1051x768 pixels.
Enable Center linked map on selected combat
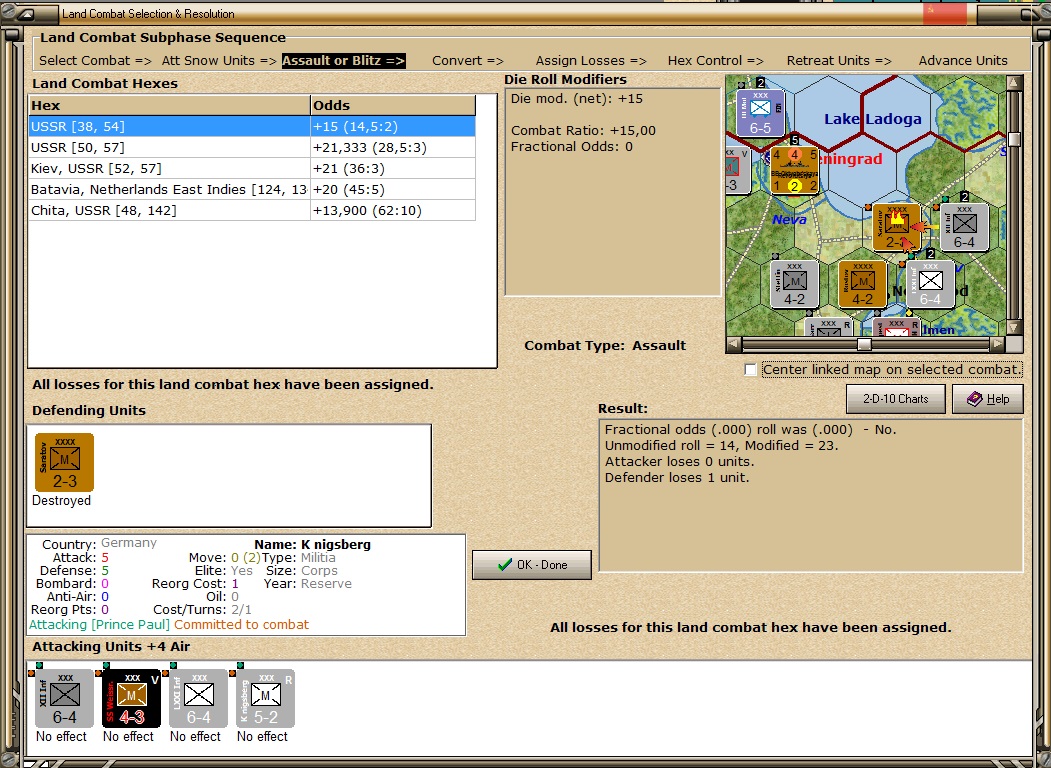751,370
